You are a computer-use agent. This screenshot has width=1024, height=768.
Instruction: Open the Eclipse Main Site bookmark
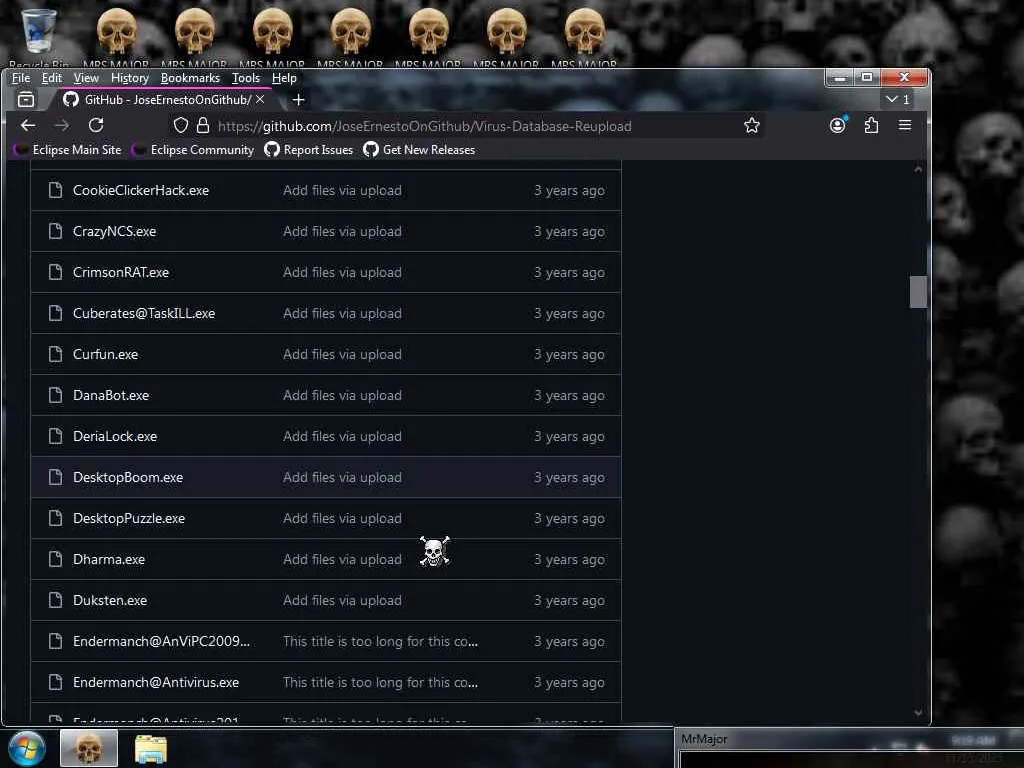[69, 150]
